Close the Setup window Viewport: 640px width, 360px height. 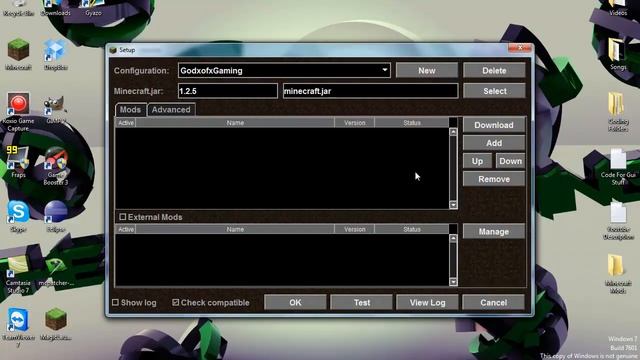click(x=520, y=48)
